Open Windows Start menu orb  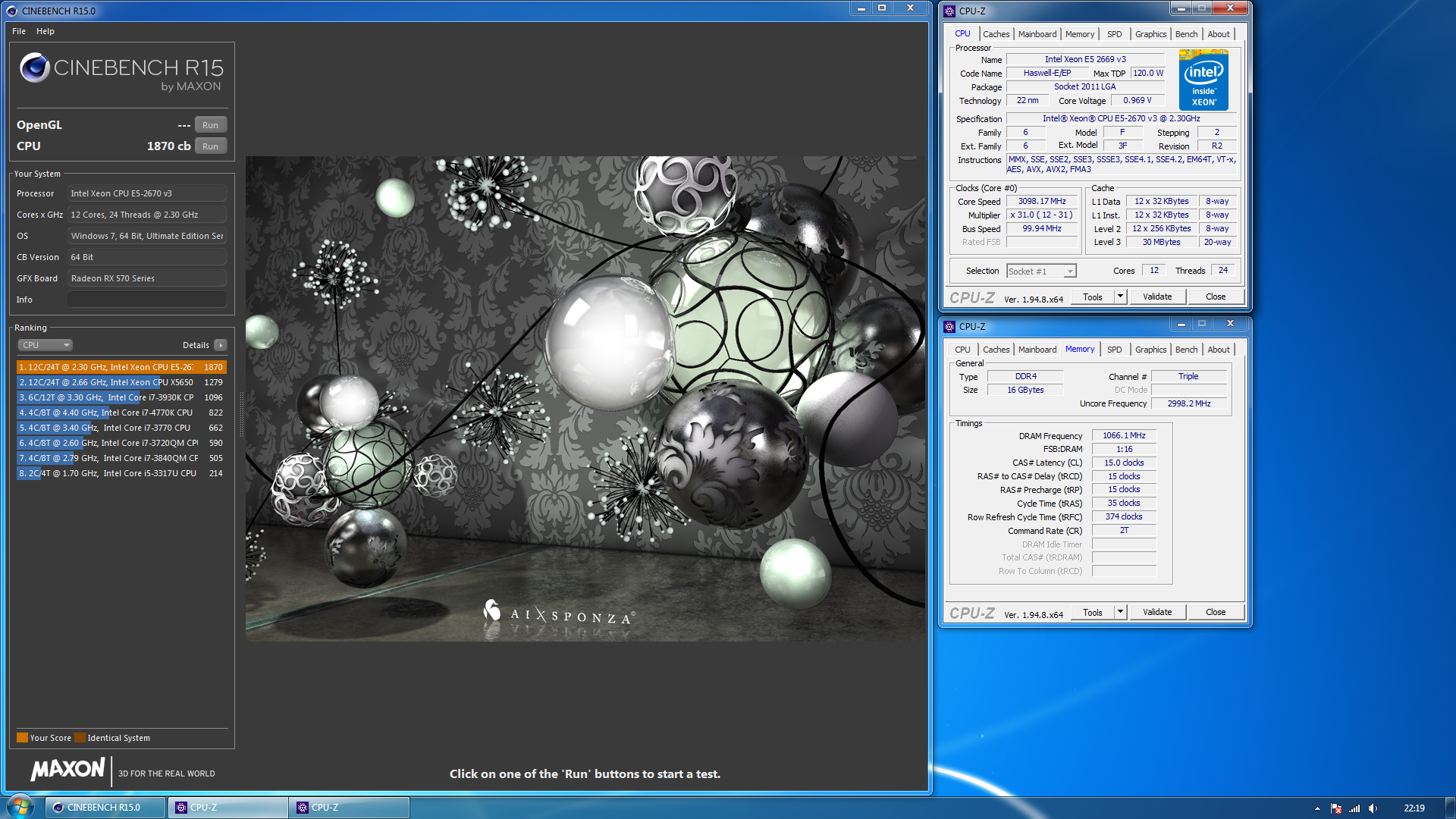[x=20, y=807]
